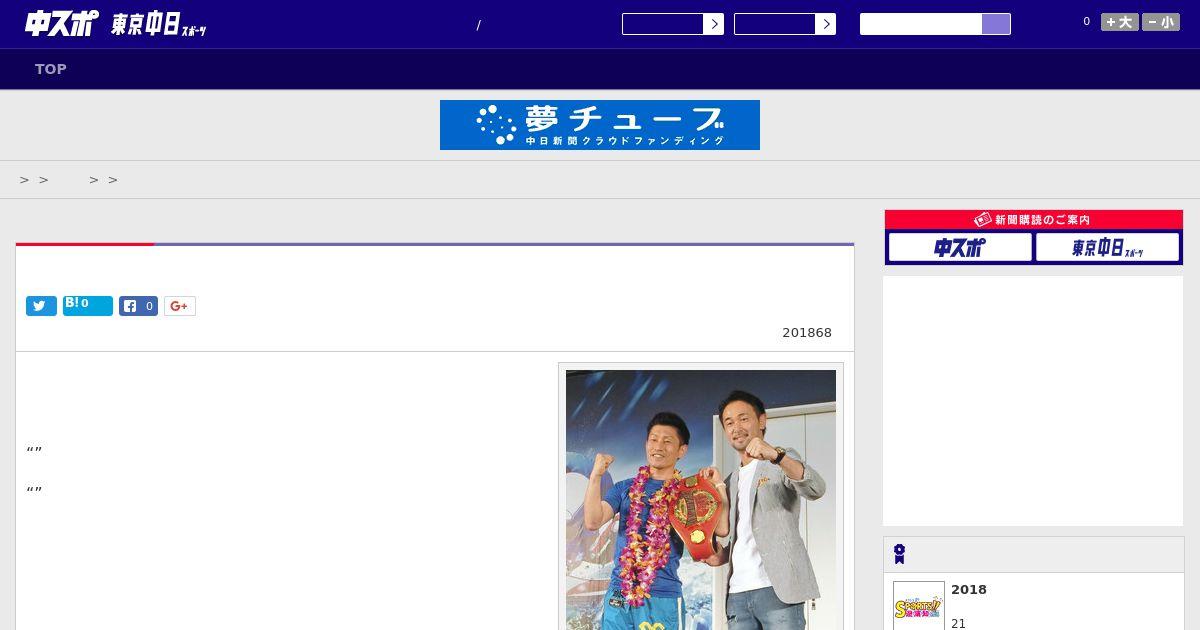Click the purple search submit button
The width and height of the screenshot is (1200, 630).
[996, 24]
